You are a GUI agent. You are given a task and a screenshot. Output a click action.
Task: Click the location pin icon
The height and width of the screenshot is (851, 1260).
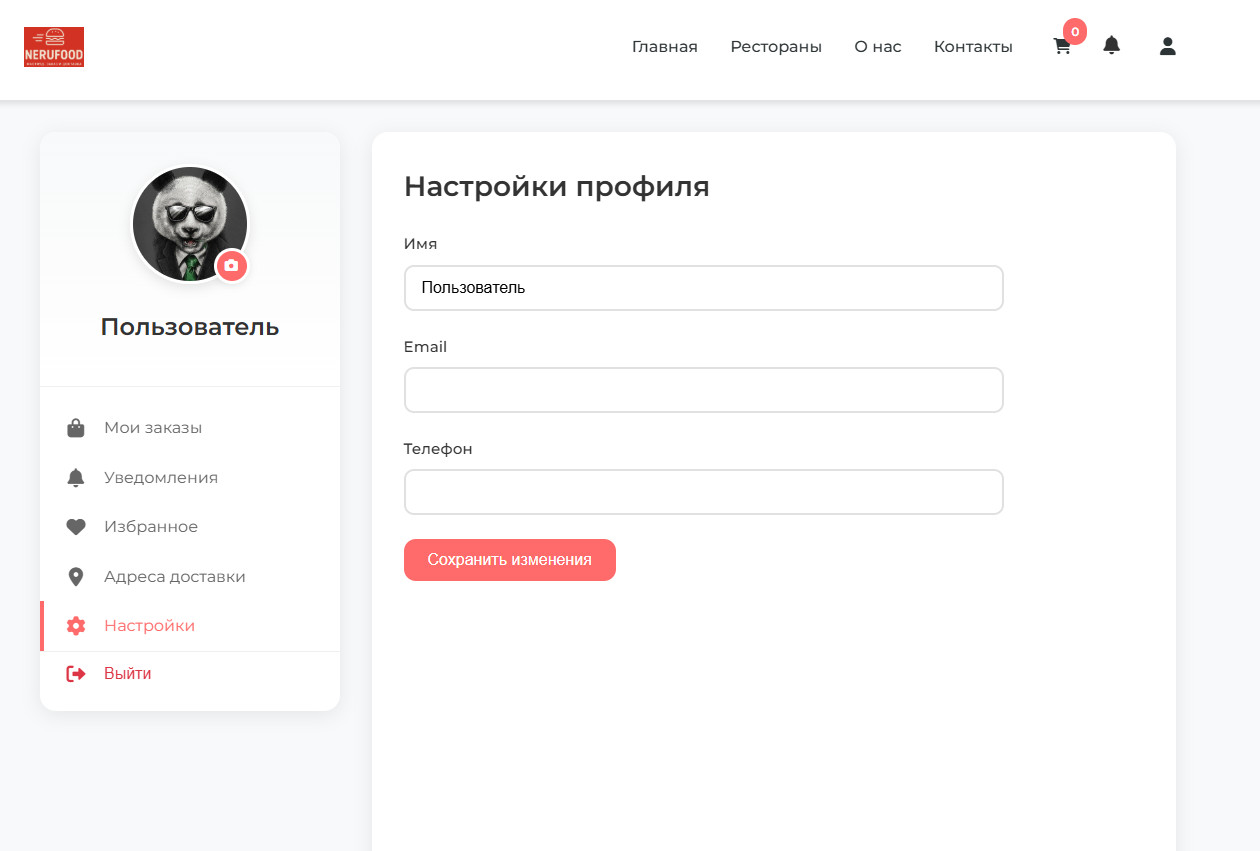point(76,577)
